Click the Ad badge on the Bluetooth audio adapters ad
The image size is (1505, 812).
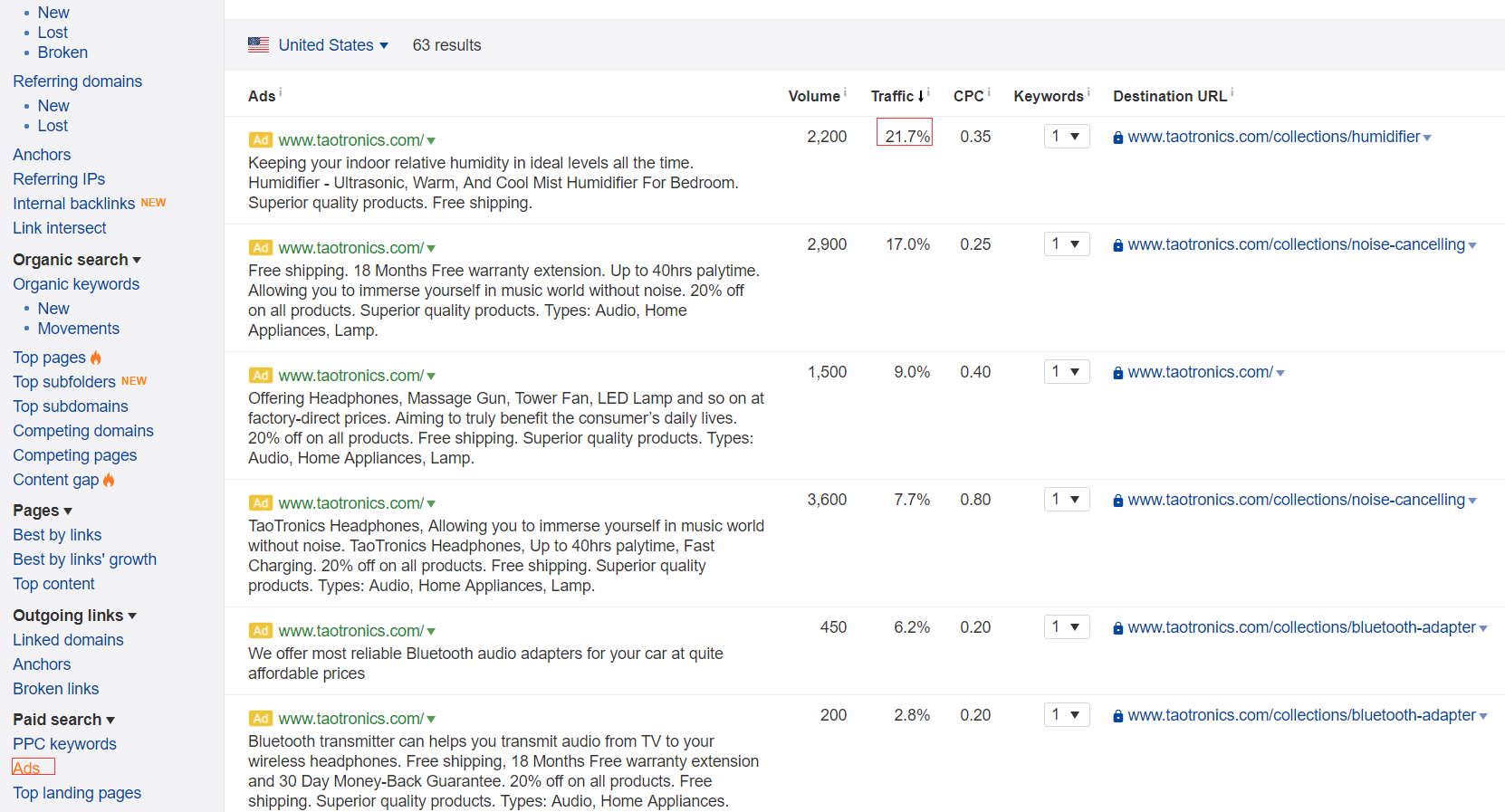coord(261,631)
